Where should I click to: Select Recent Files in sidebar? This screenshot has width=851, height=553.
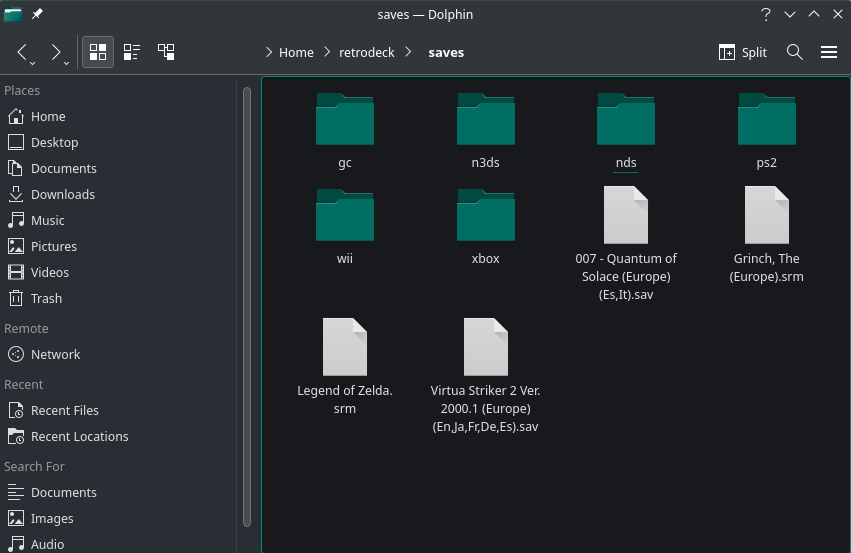coord(64,410)
